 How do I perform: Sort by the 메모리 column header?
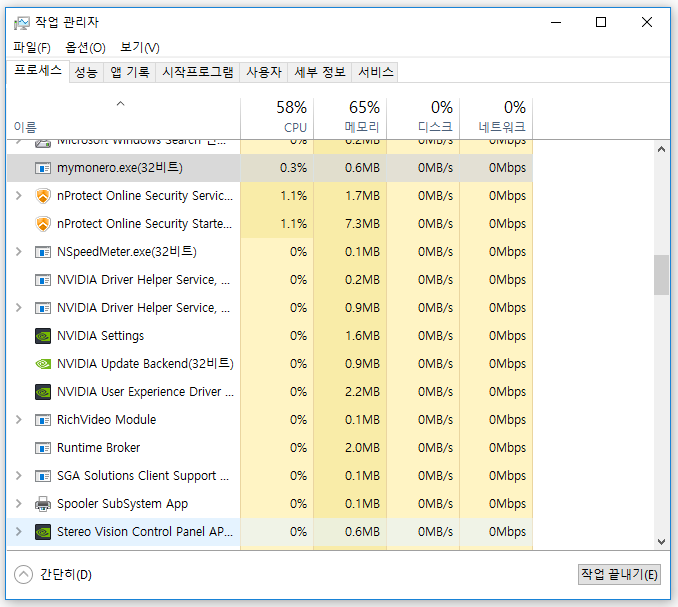click(350, 117)
